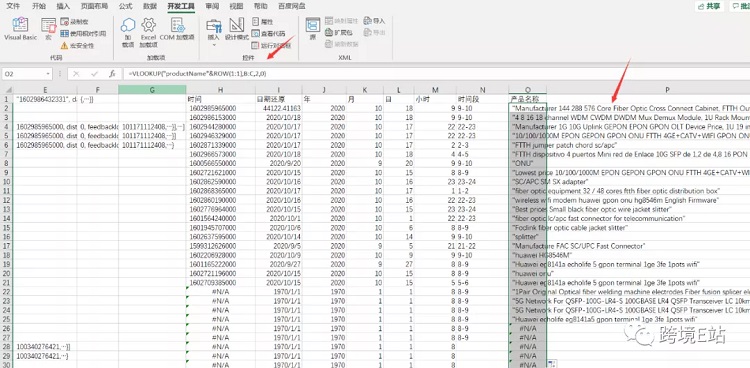The width and height of the screenshot is (750, 368).
Task: Select row 22 header
Action: point(6,291)
